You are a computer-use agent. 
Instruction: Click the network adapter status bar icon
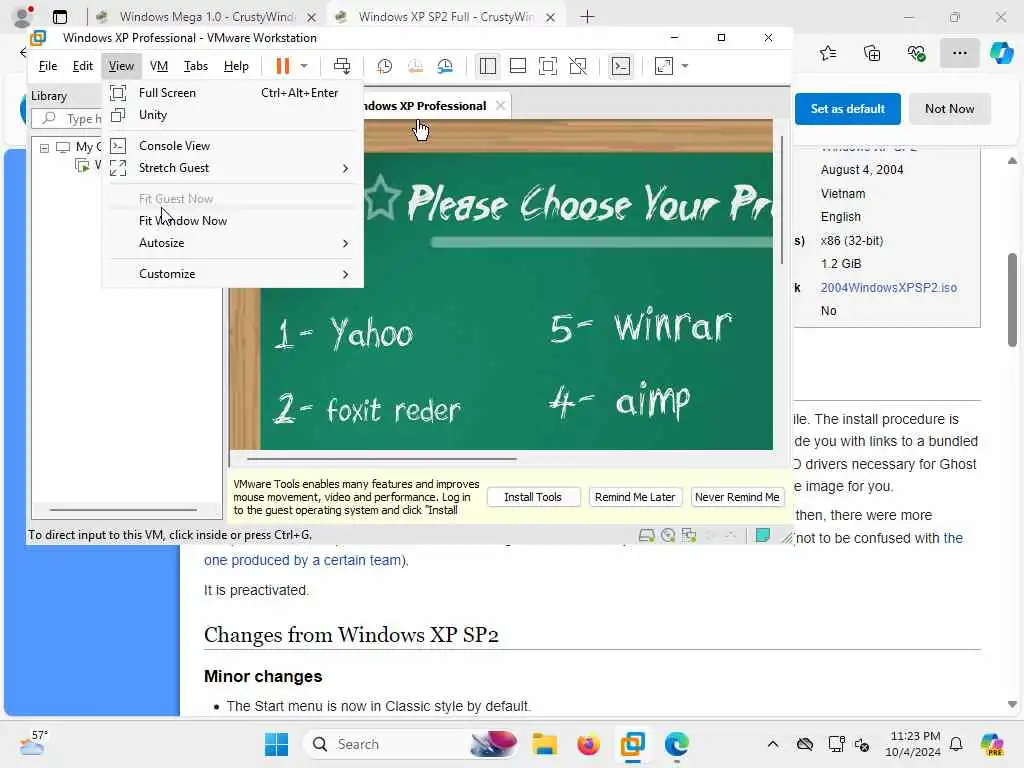tap(688, 536)
